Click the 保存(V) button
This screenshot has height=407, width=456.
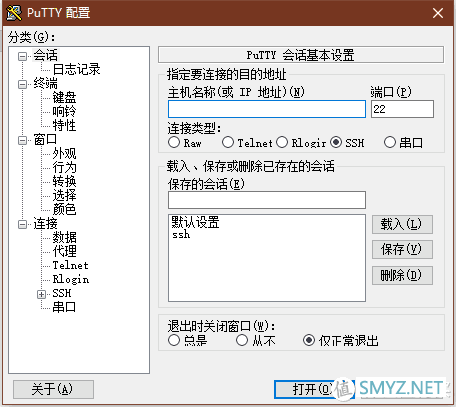[402, 249]
